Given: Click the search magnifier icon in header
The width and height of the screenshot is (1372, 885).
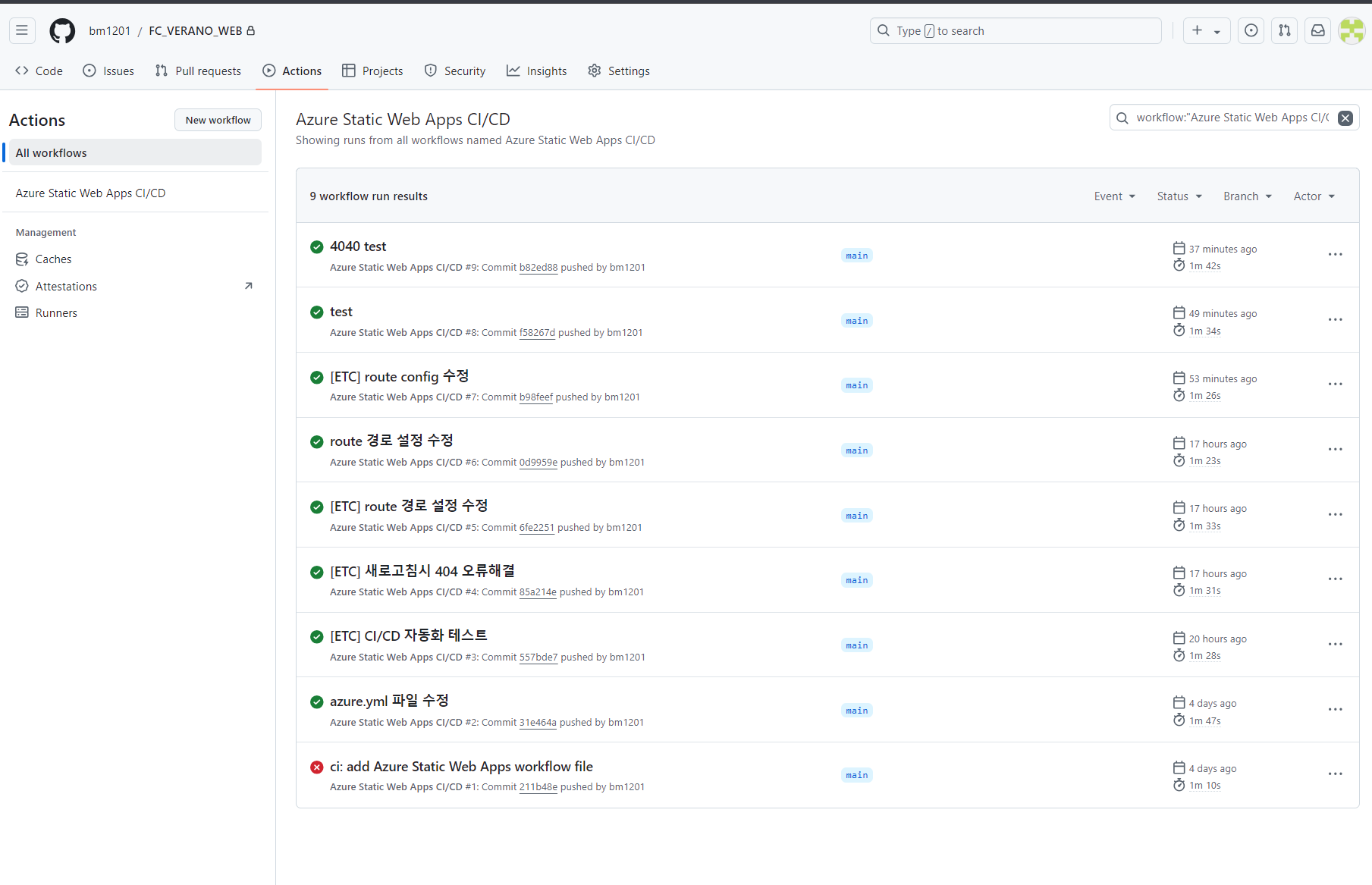Looking at the screenshot, I should point(884,30).
